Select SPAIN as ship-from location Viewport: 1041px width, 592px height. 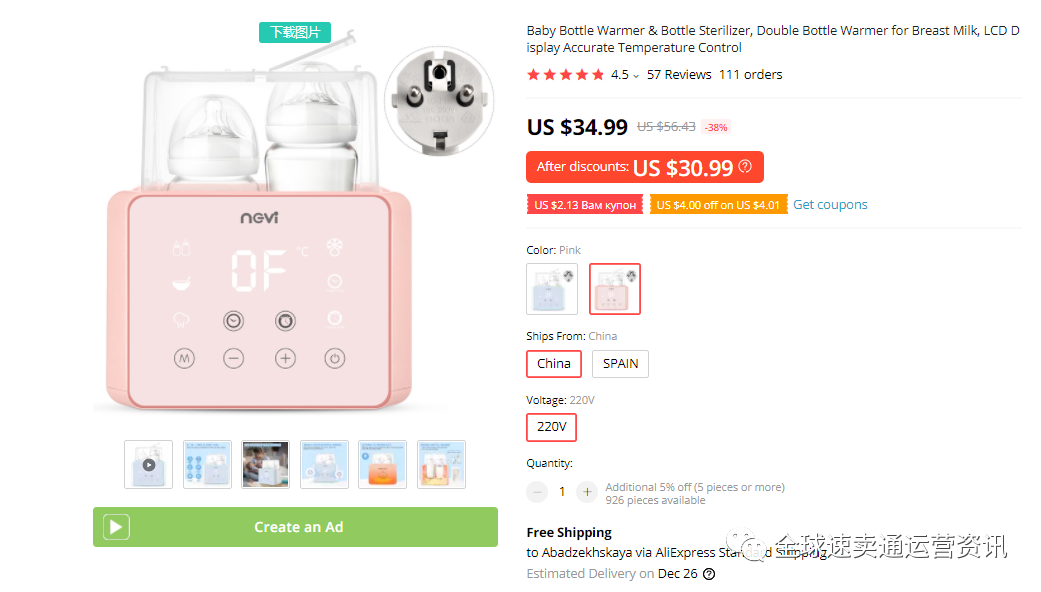(620, 364)
